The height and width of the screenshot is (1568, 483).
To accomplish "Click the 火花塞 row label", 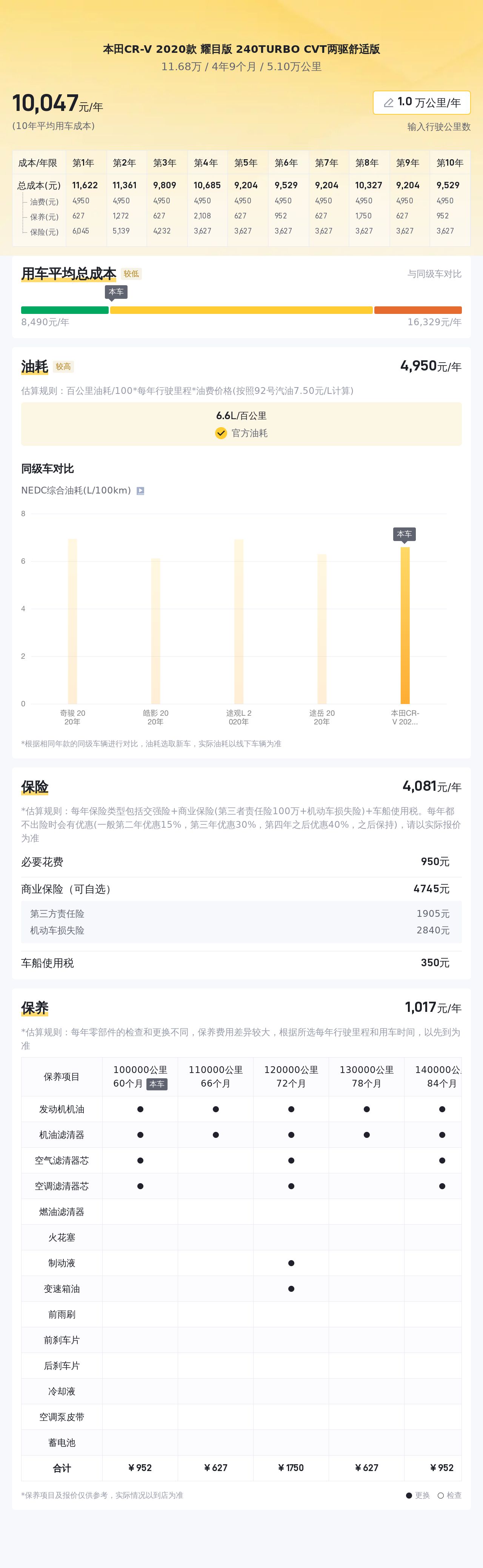I will click(62, 1237).
